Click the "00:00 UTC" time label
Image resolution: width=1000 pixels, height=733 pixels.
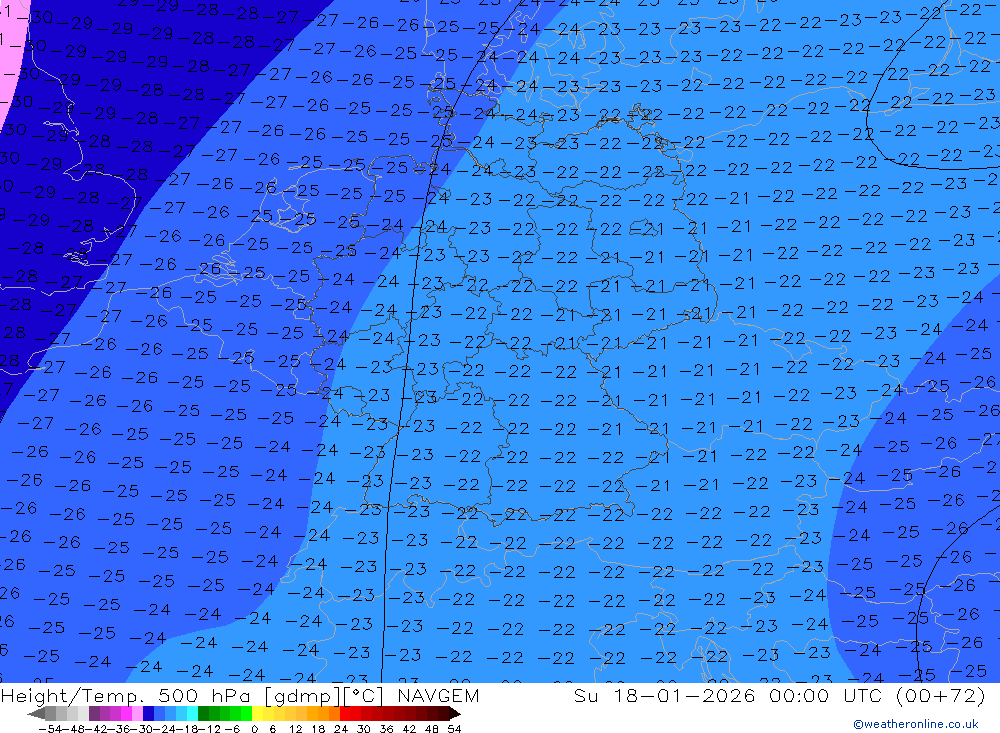(827, 695)
